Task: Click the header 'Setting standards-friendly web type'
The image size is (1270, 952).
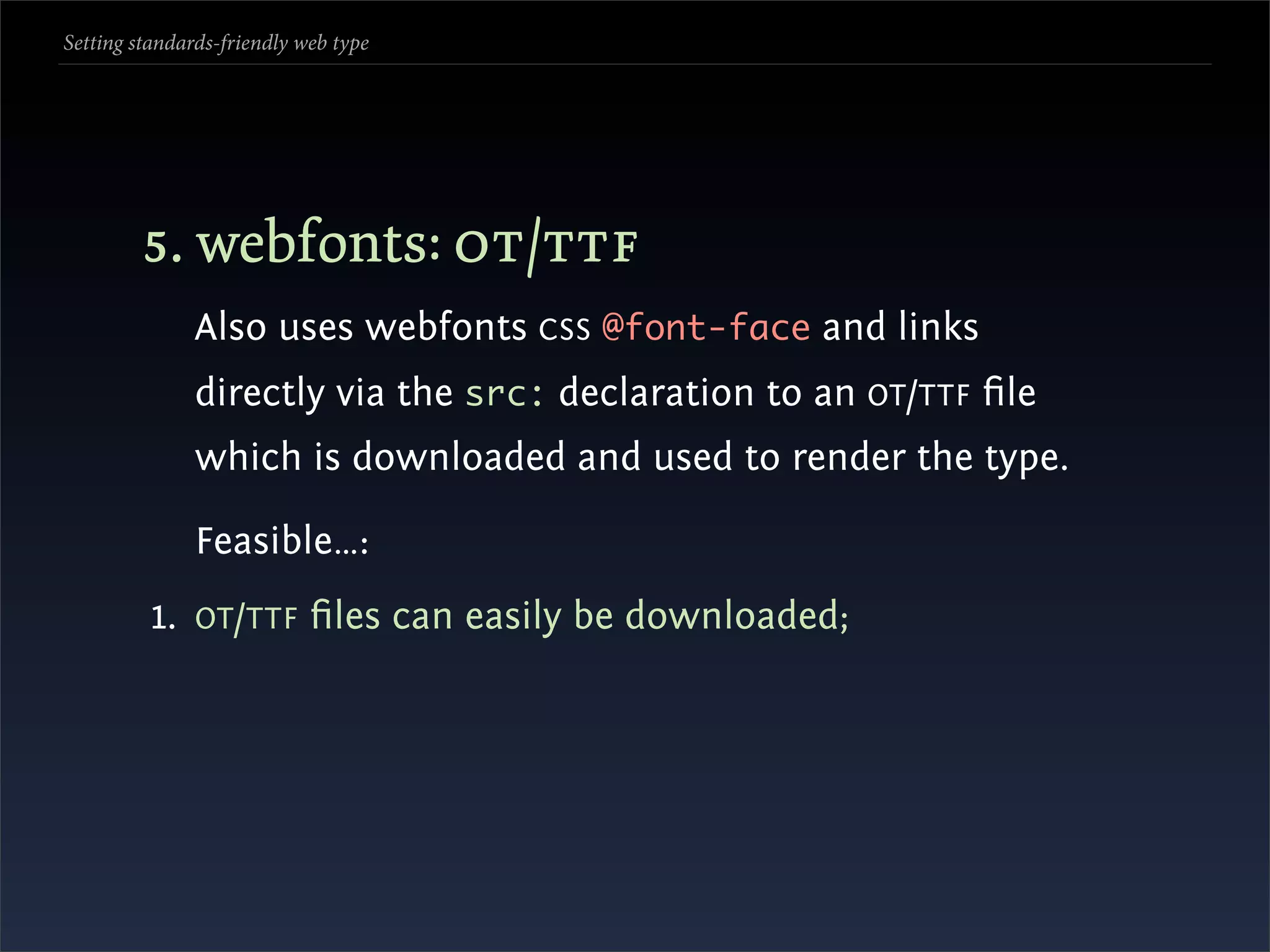Action: point(216,43)
